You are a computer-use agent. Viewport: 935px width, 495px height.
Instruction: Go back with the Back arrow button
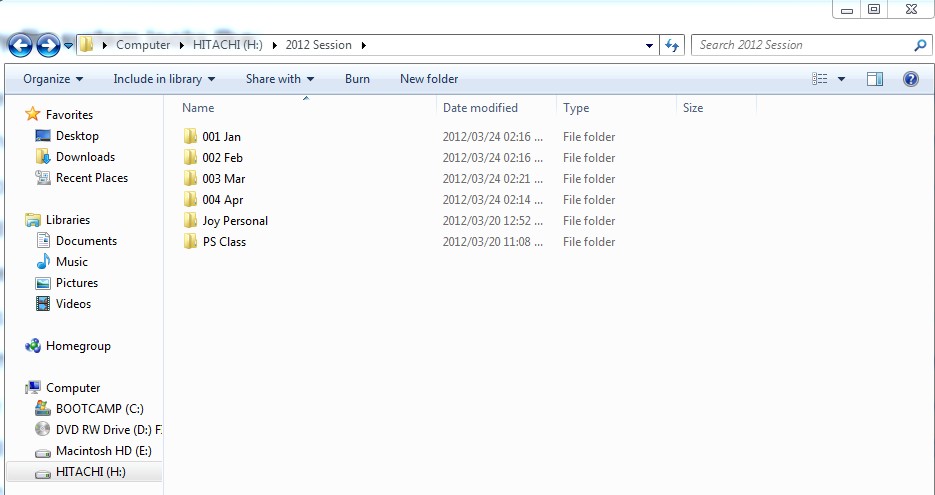[x=20, y=45]
